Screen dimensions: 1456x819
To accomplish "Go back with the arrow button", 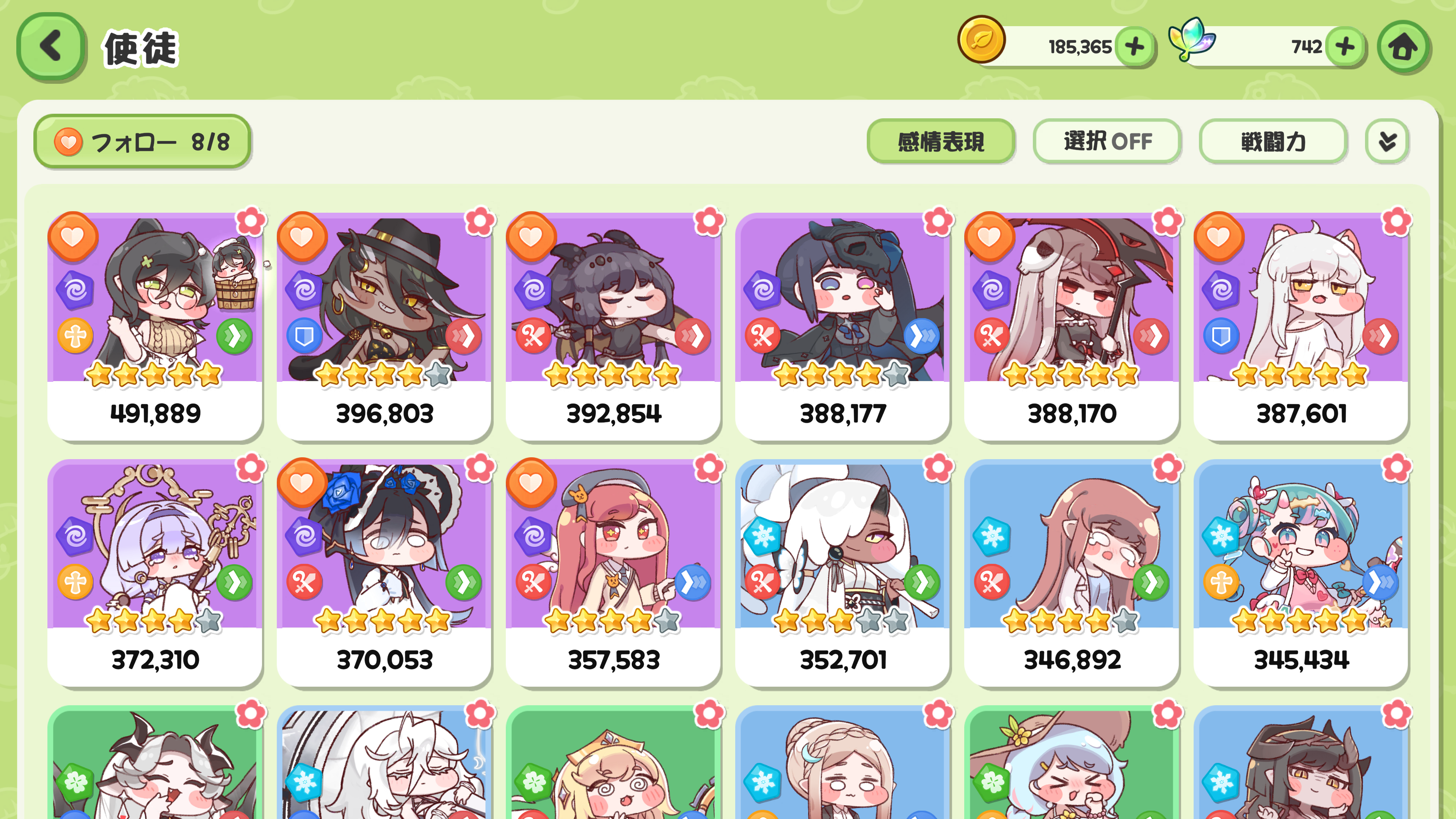I will 51,47.
